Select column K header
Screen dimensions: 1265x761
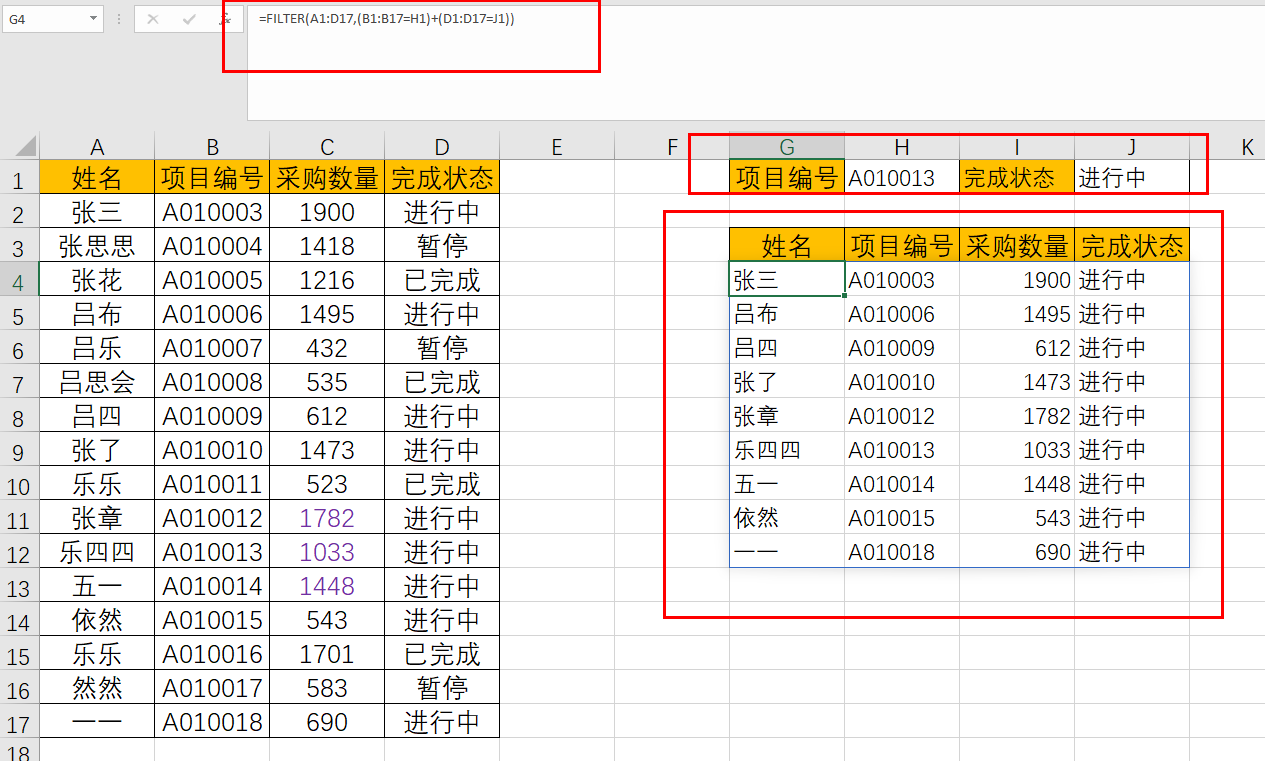coord(1228,147)
